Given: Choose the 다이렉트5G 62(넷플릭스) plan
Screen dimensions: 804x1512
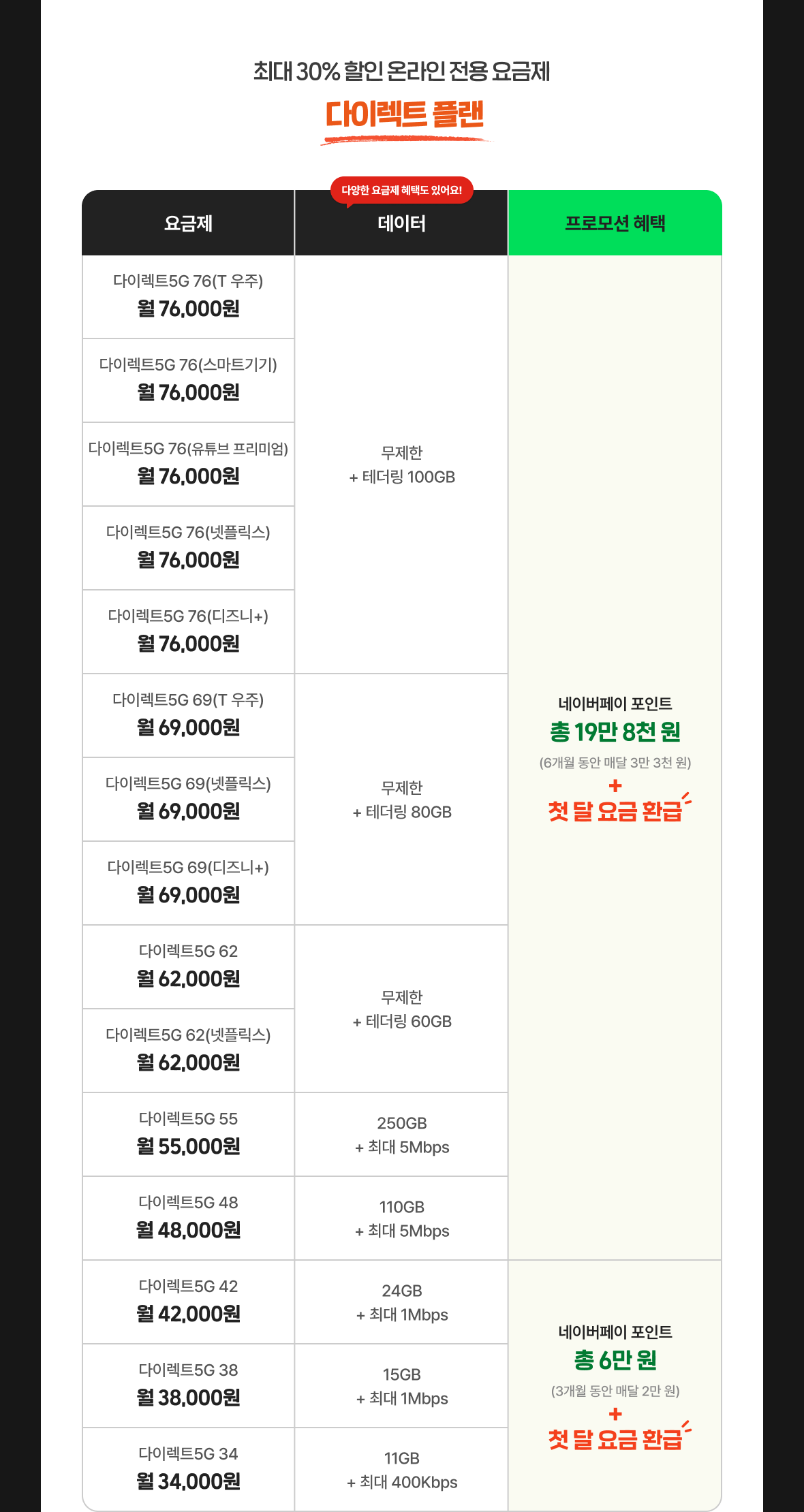Looking at the screenshot, I should tap(188, 1050).
